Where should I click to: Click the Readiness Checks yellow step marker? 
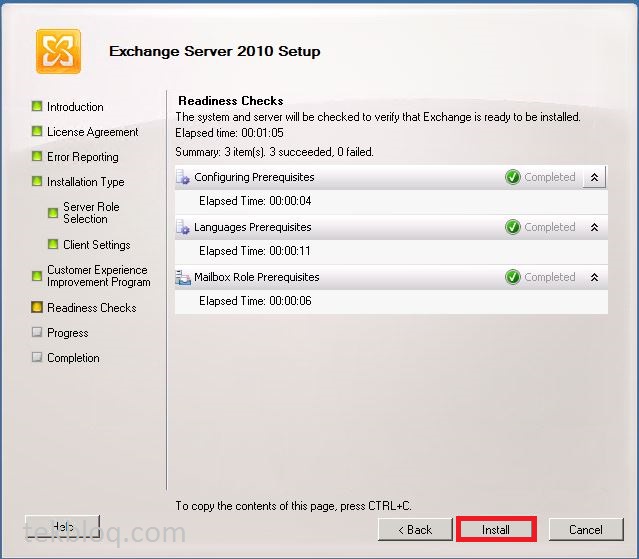click(37, 307)
